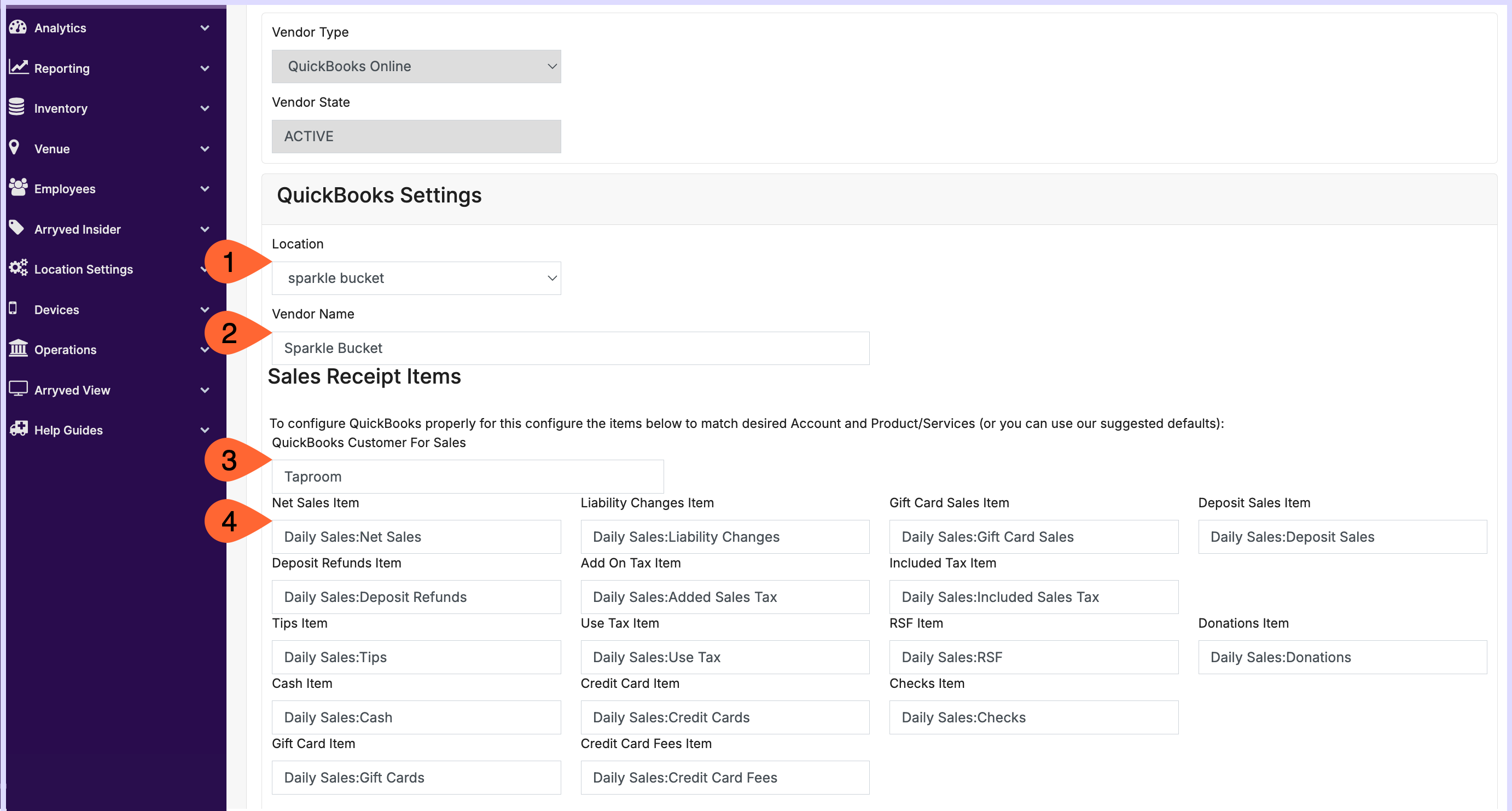
Task: Click the Deposit Sales Item field
Action: coord(1342,537)
